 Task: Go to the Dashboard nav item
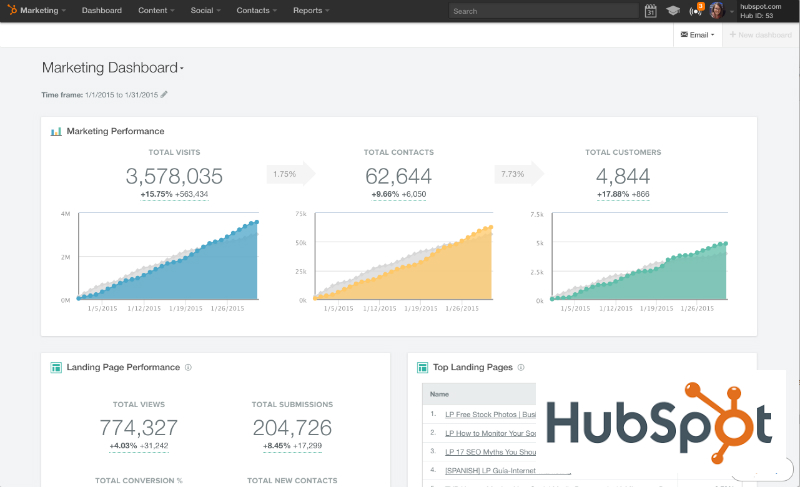[x=102, y=11]
